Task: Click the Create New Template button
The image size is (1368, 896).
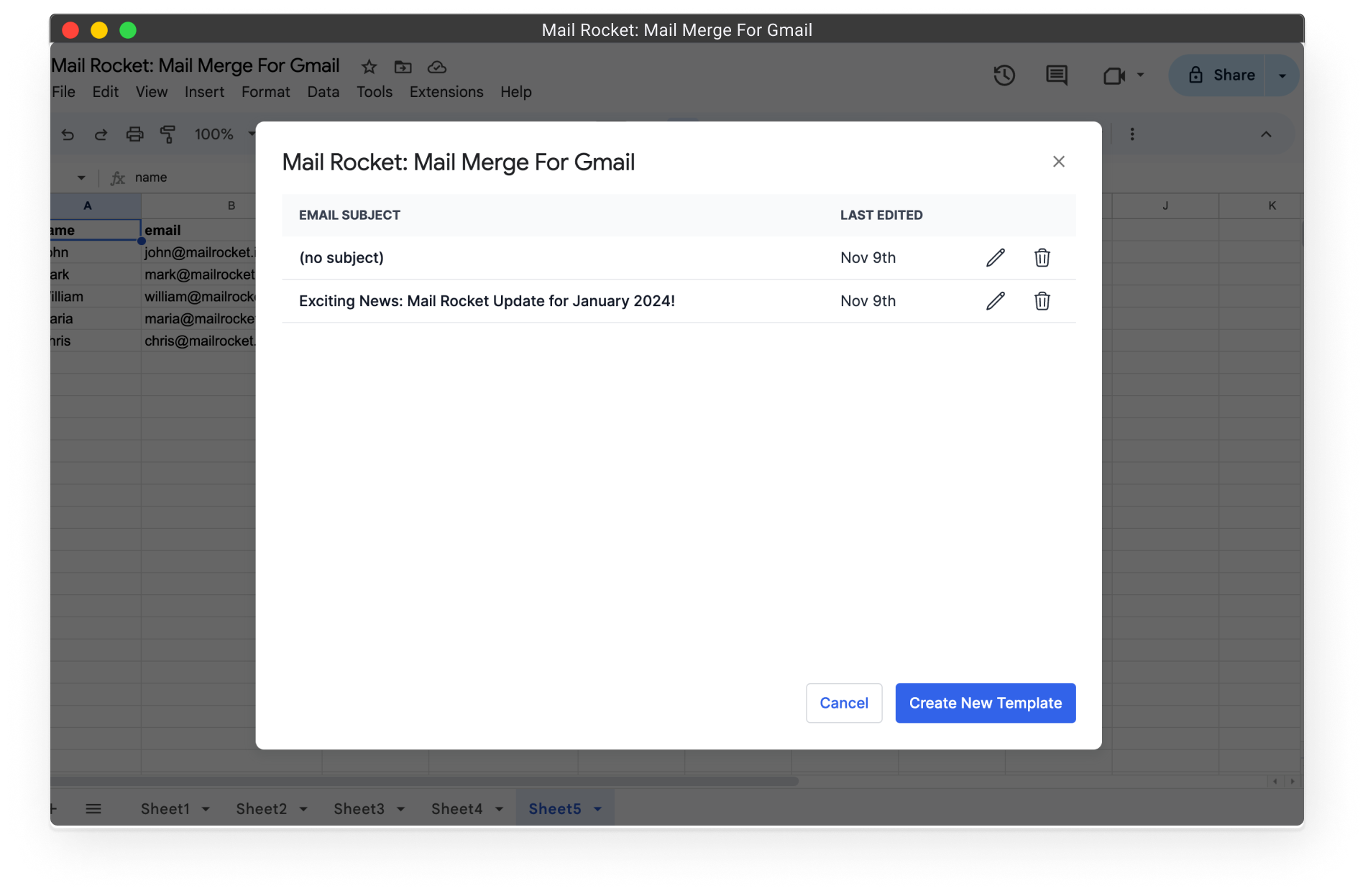Action: 985,703
